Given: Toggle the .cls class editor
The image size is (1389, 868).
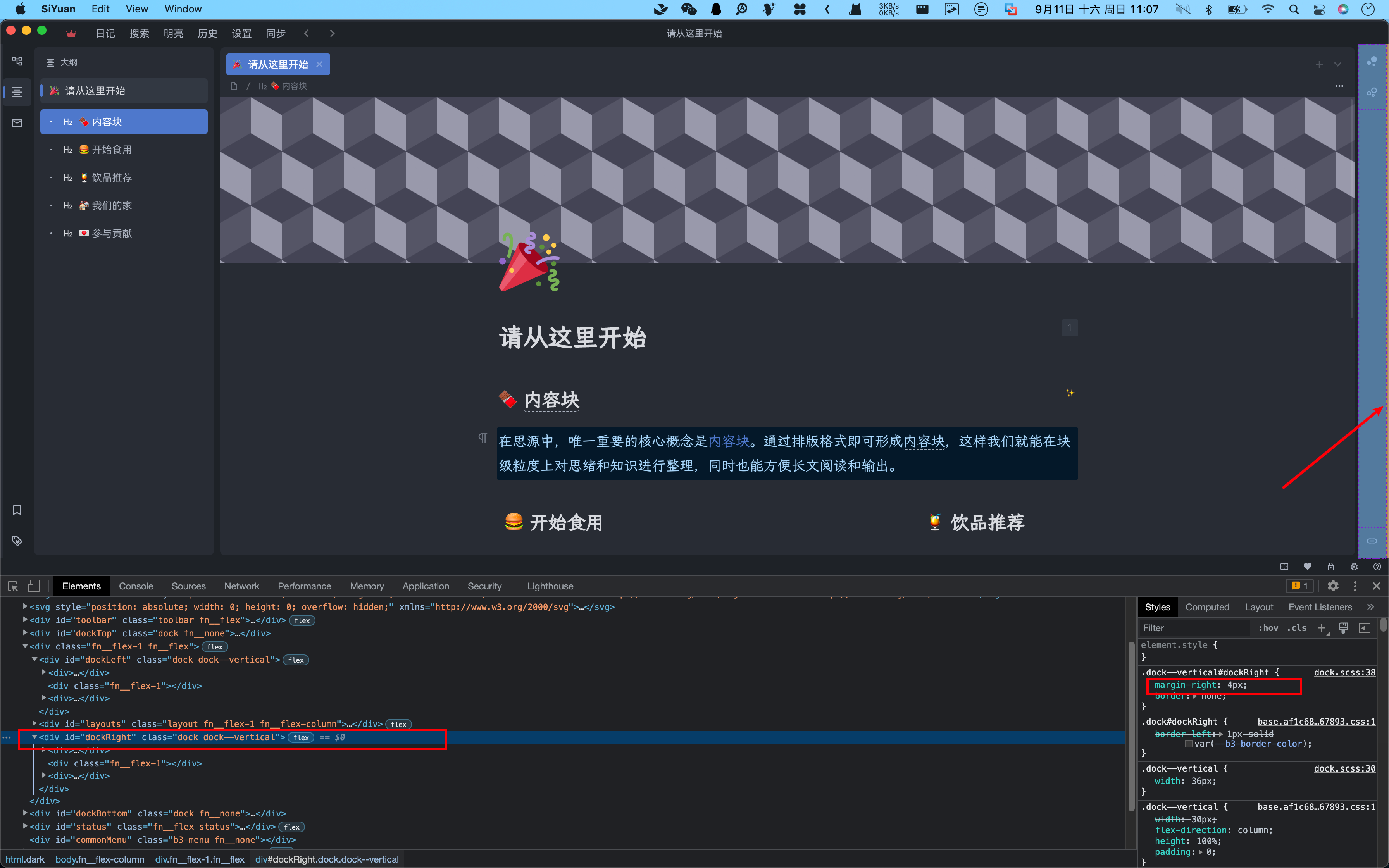Looking at the screenshot, I should coord(1297,628).
